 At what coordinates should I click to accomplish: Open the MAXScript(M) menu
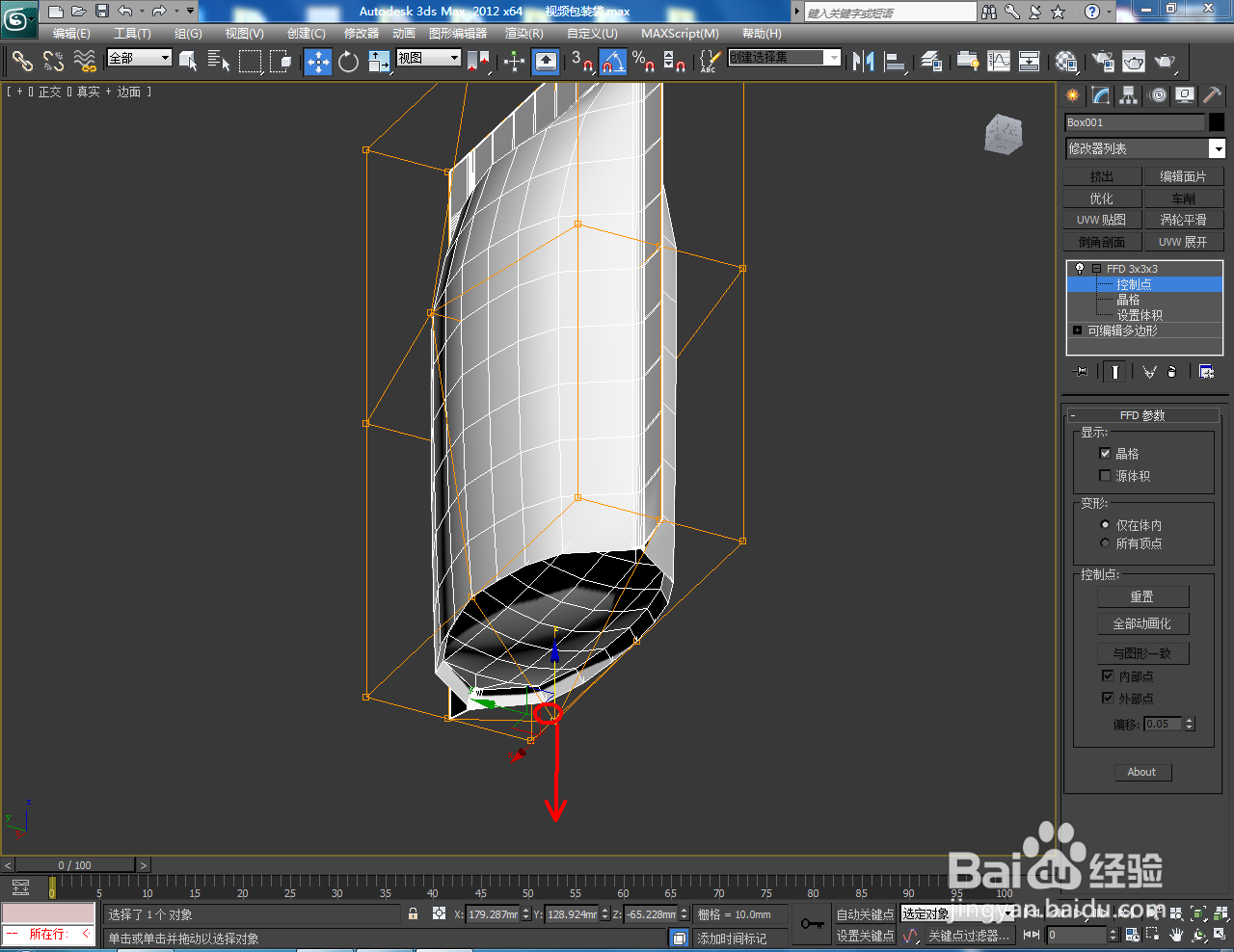[x=680, y=34]
